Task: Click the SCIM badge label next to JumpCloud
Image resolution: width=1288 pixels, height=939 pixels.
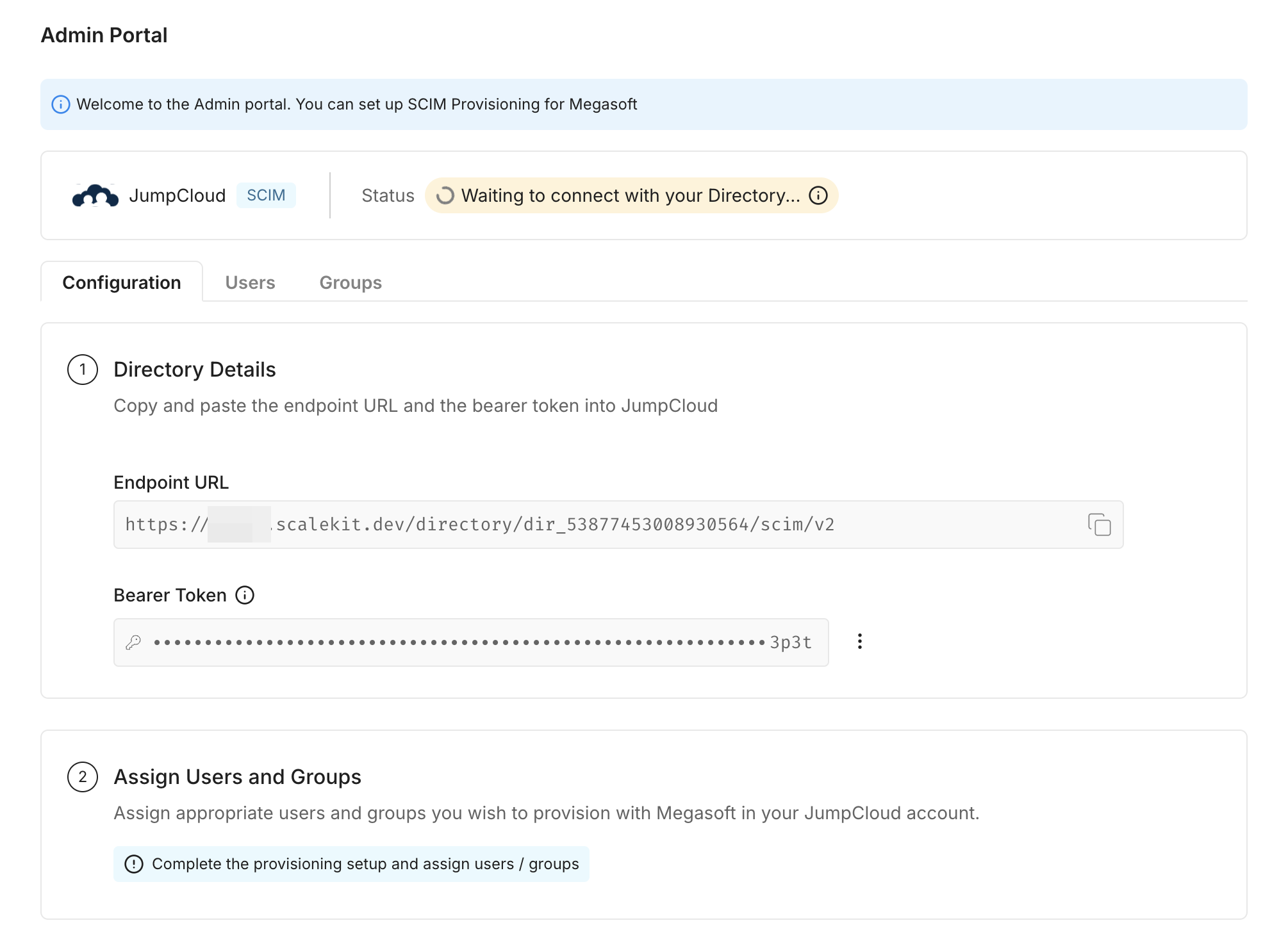Action: click(265, 195)
